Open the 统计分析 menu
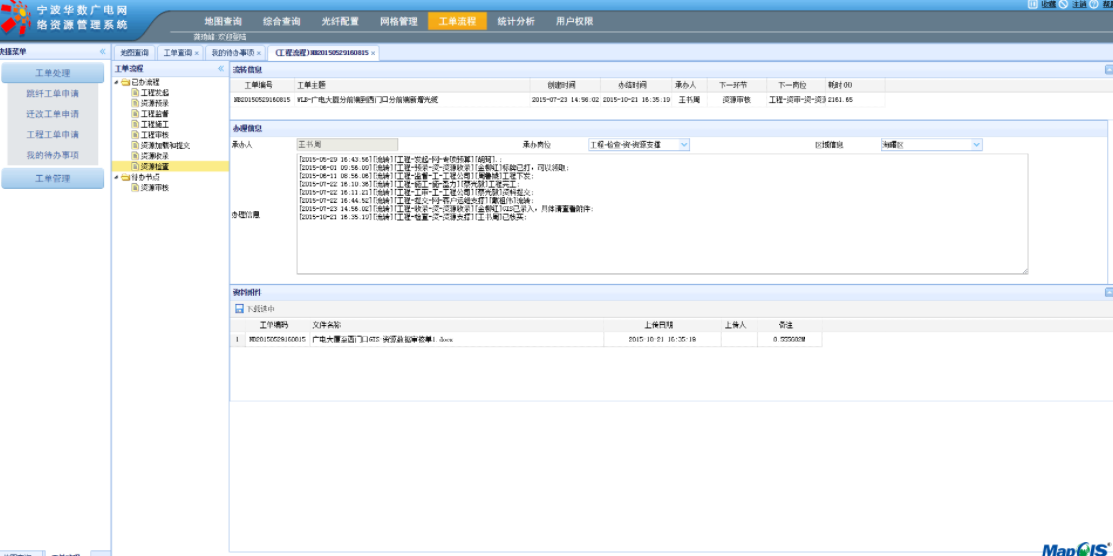The width and height of the screenshot is (1113, 556). tap(516, 21)
